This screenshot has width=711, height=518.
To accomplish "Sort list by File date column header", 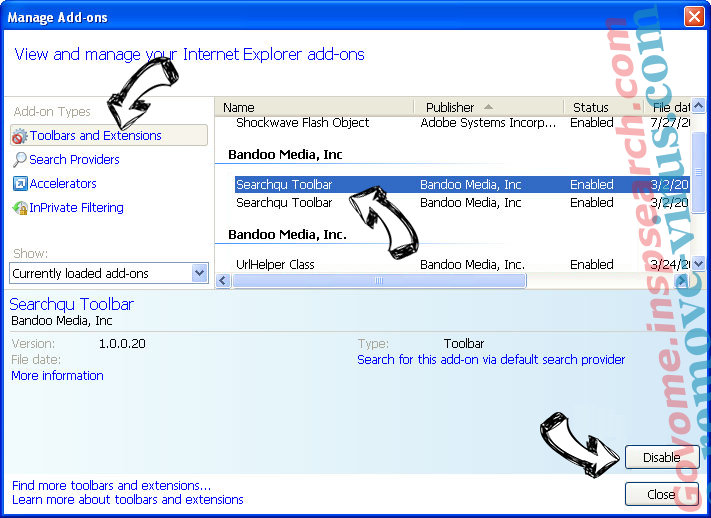I will click(x=667, y=107).
